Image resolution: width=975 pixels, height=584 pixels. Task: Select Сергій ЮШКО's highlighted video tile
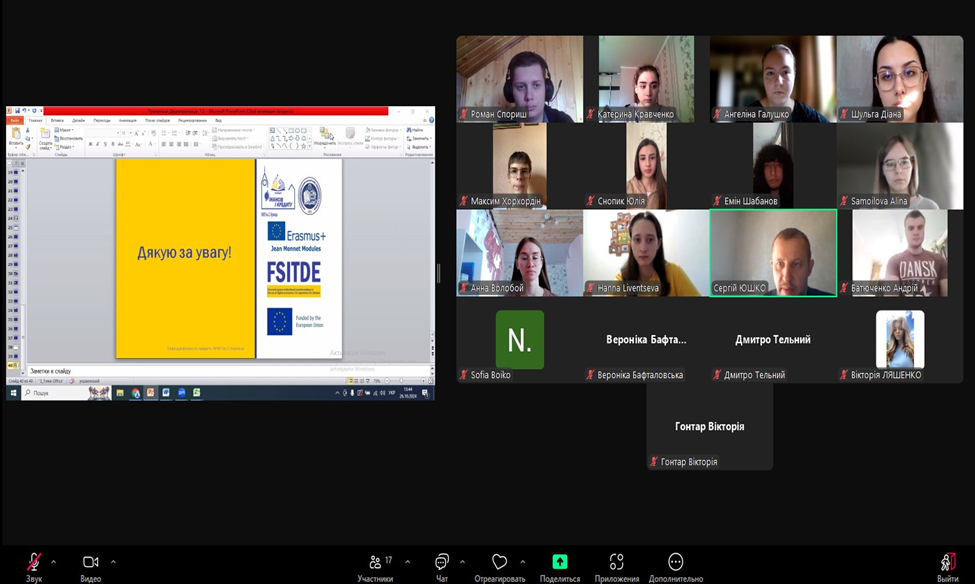click(773, 253)
